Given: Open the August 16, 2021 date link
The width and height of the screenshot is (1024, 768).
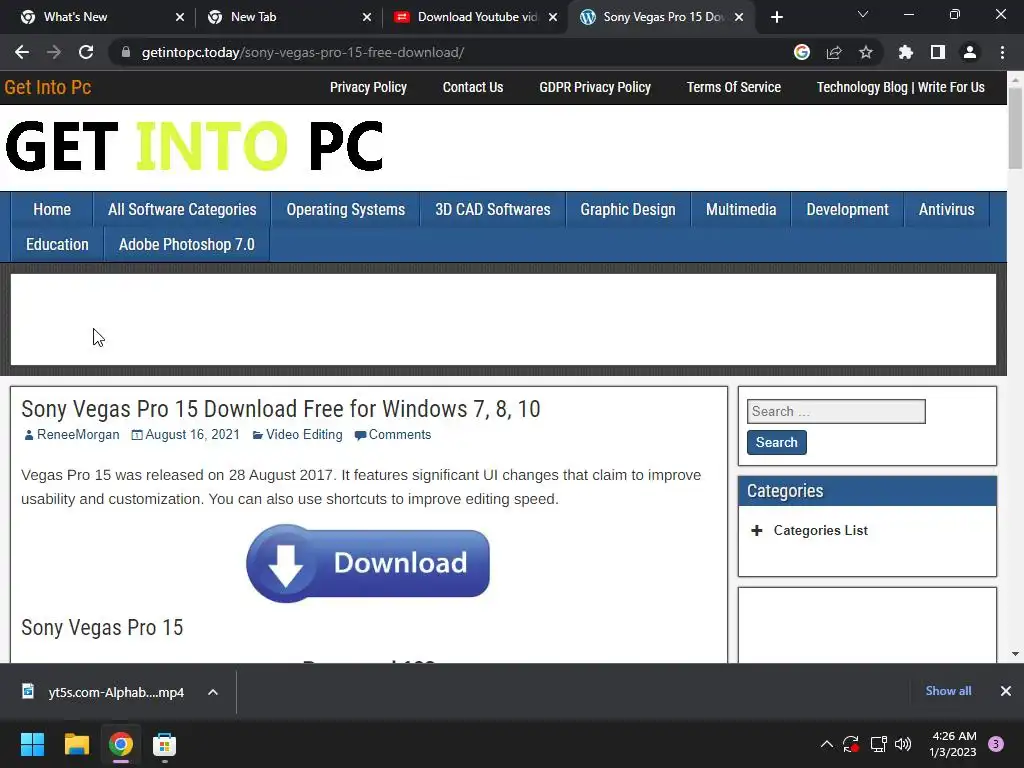Looking at the screenshot, I should click(192, 435).
